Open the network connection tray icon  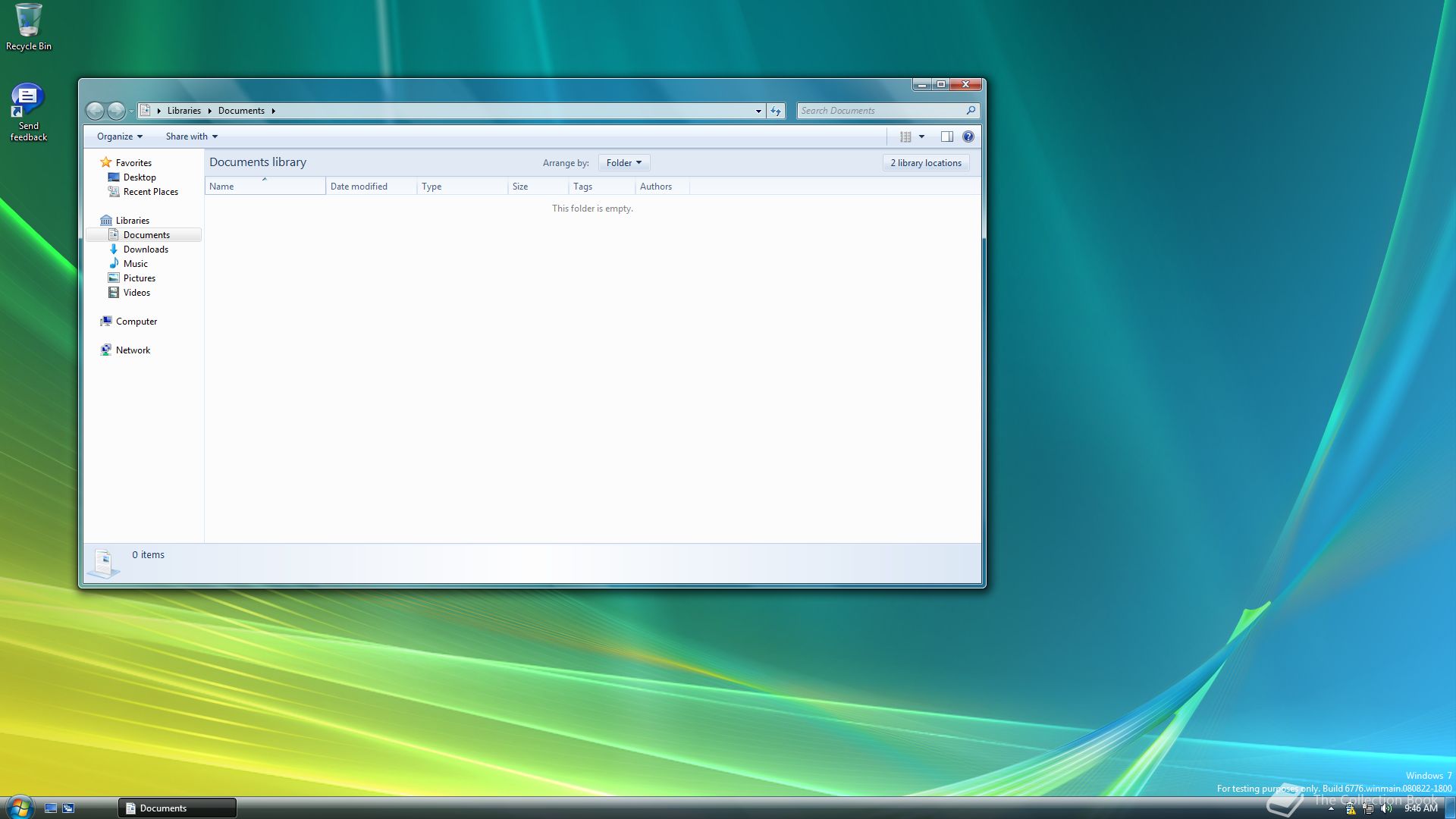[1368, 809]
